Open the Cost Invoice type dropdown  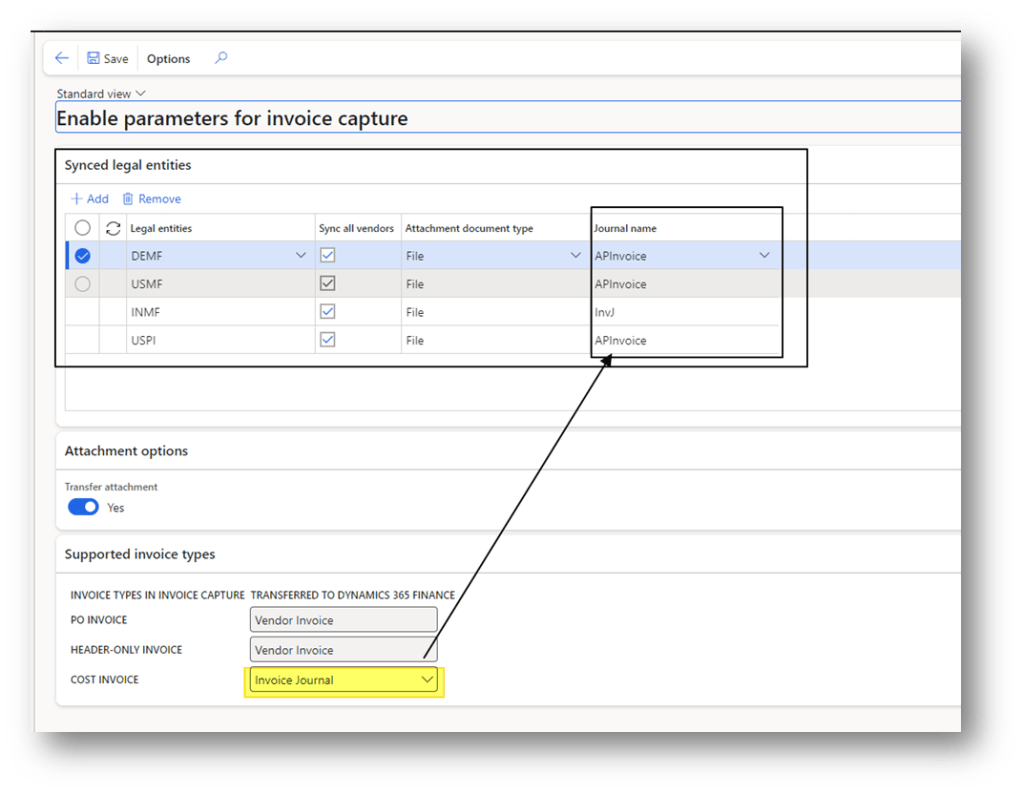tap(427, 680)
